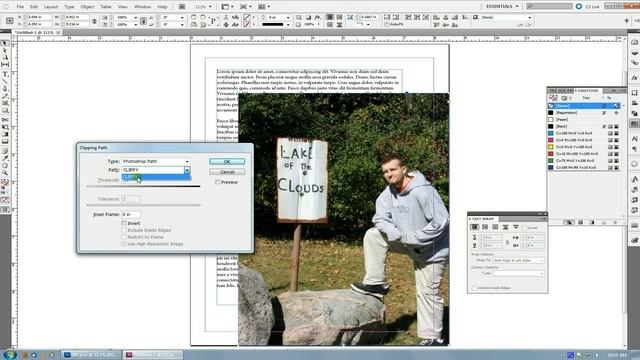Open the Effects (fx) panel icon in dock
Viewport: 640px width, 360px height.
634,78
